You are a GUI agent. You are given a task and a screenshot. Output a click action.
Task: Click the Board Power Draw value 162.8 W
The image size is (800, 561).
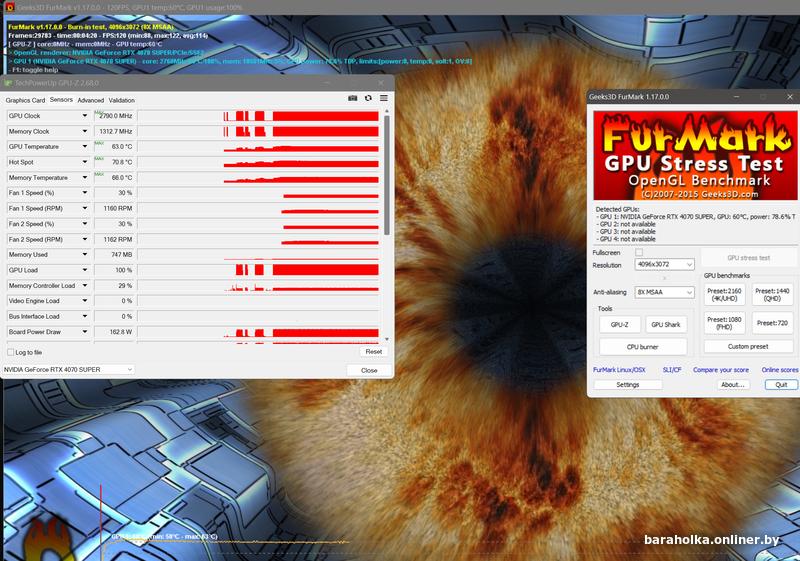(113, 332)
